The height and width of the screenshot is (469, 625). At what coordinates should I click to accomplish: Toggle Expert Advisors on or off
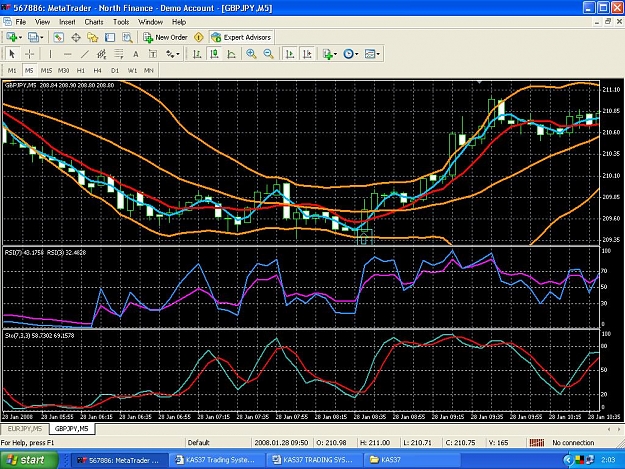pos(241,37)
